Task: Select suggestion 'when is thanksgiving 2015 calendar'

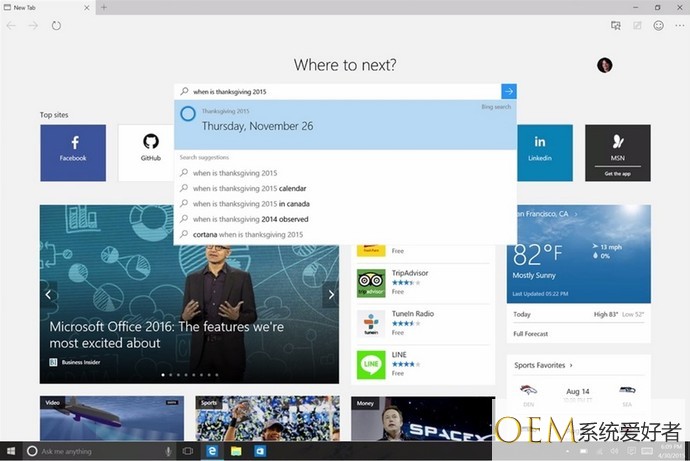Action: [249, 188]
